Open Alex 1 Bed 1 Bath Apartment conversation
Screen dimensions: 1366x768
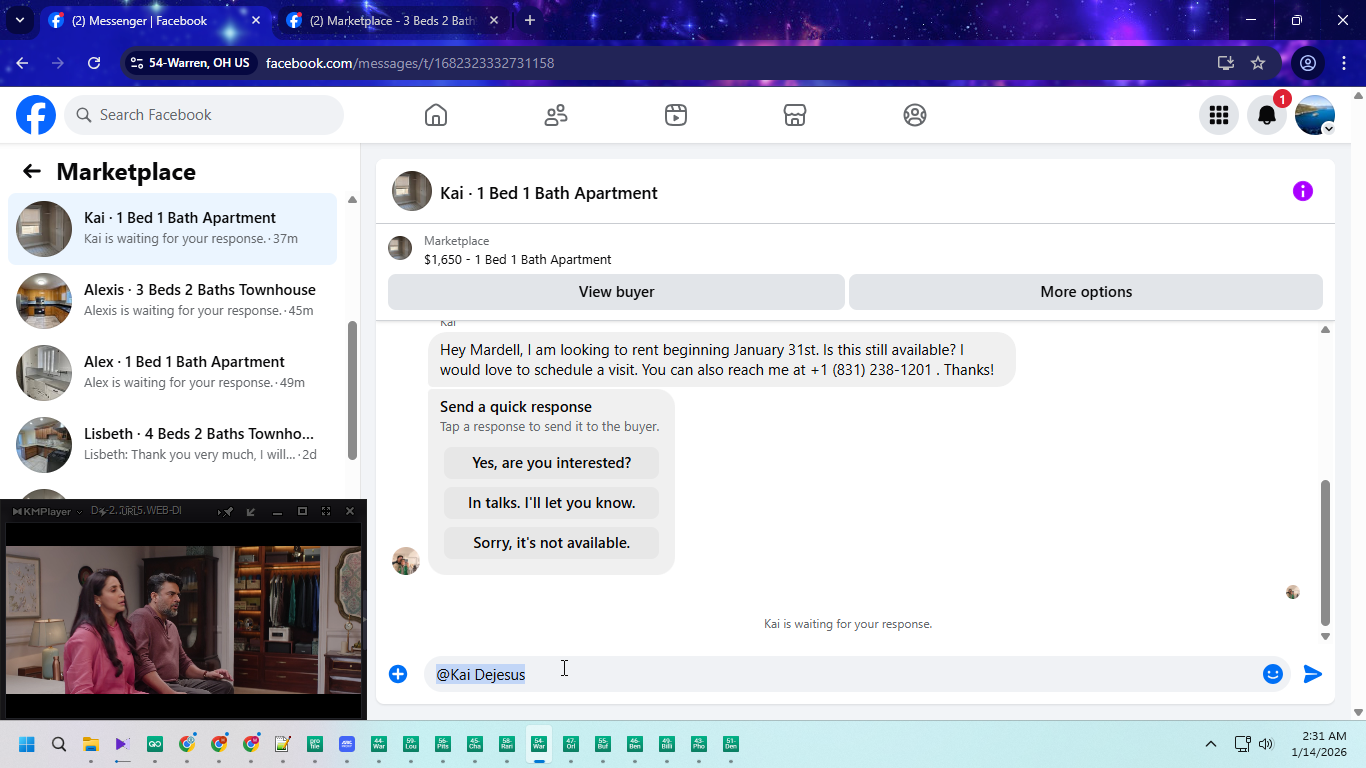(172, 373)
